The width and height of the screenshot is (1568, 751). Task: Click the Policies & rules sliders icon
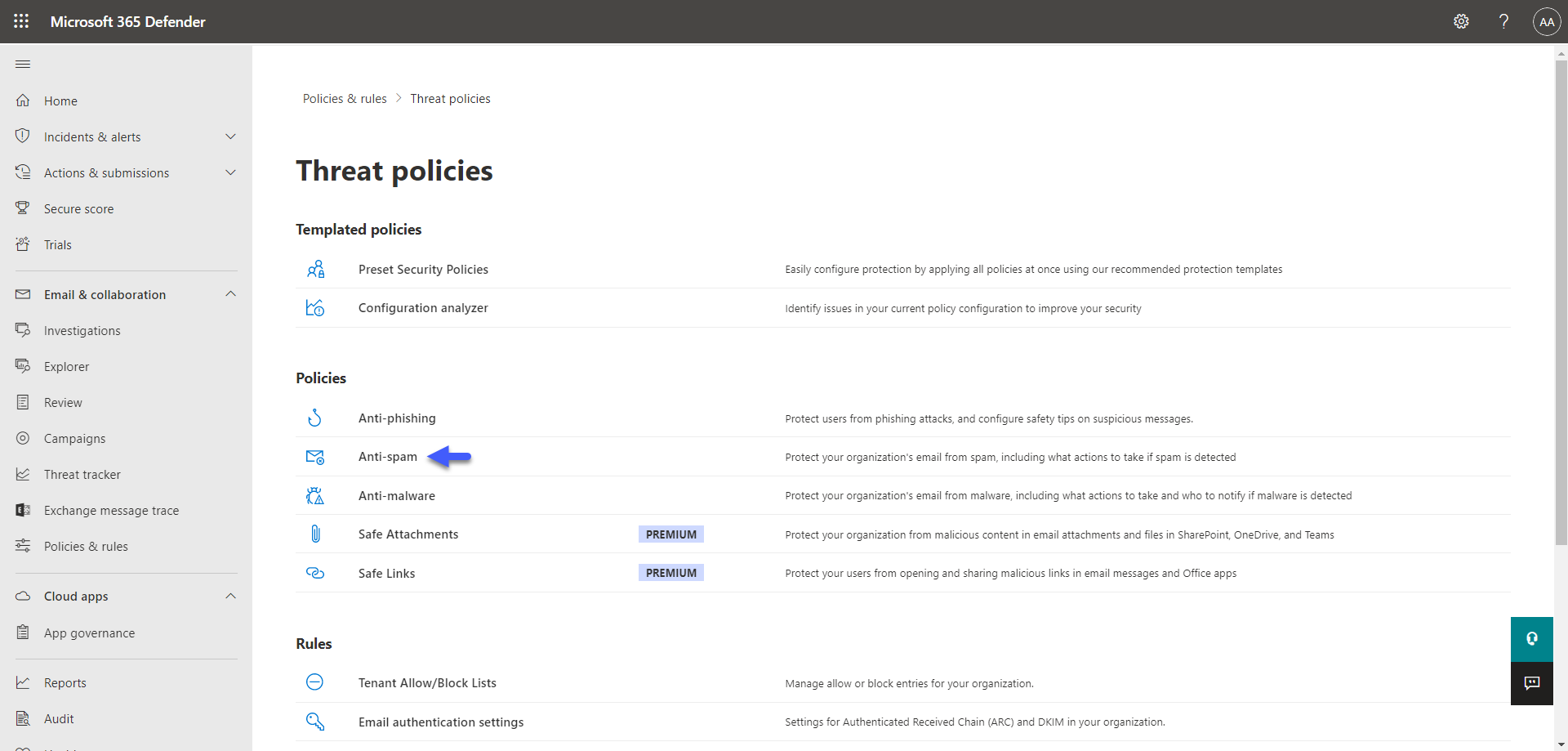pos(23,546)
